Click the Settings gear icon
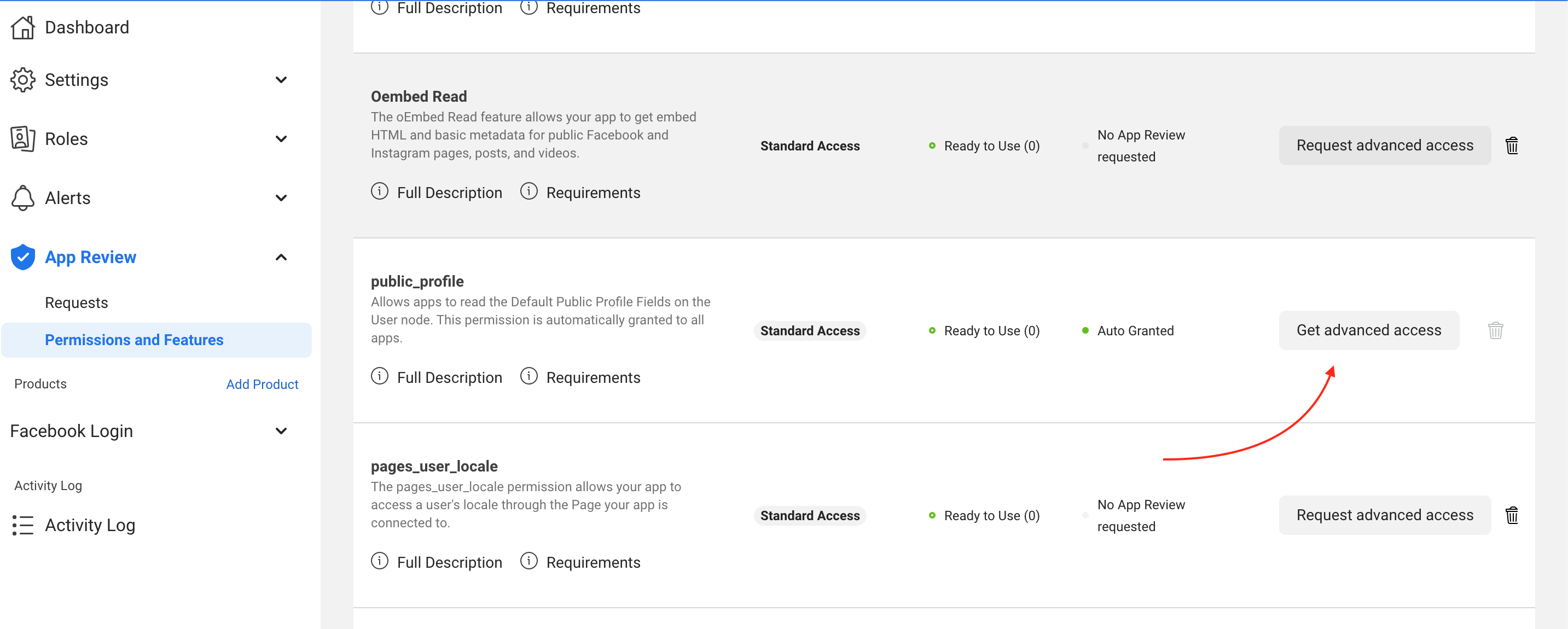 click(23, 80)
